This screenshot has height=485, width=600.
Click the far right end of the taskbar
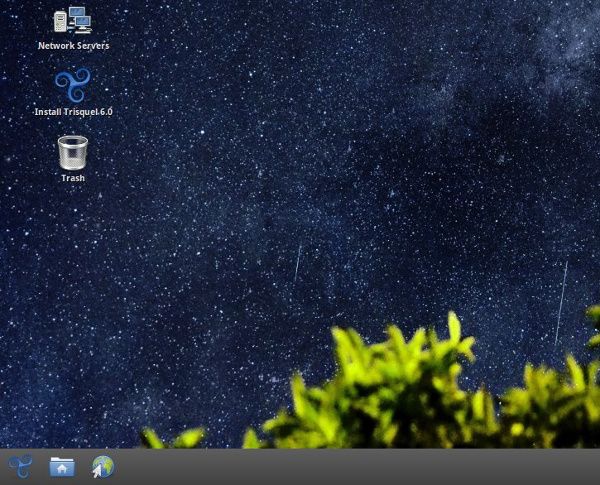tap(590, 467)
